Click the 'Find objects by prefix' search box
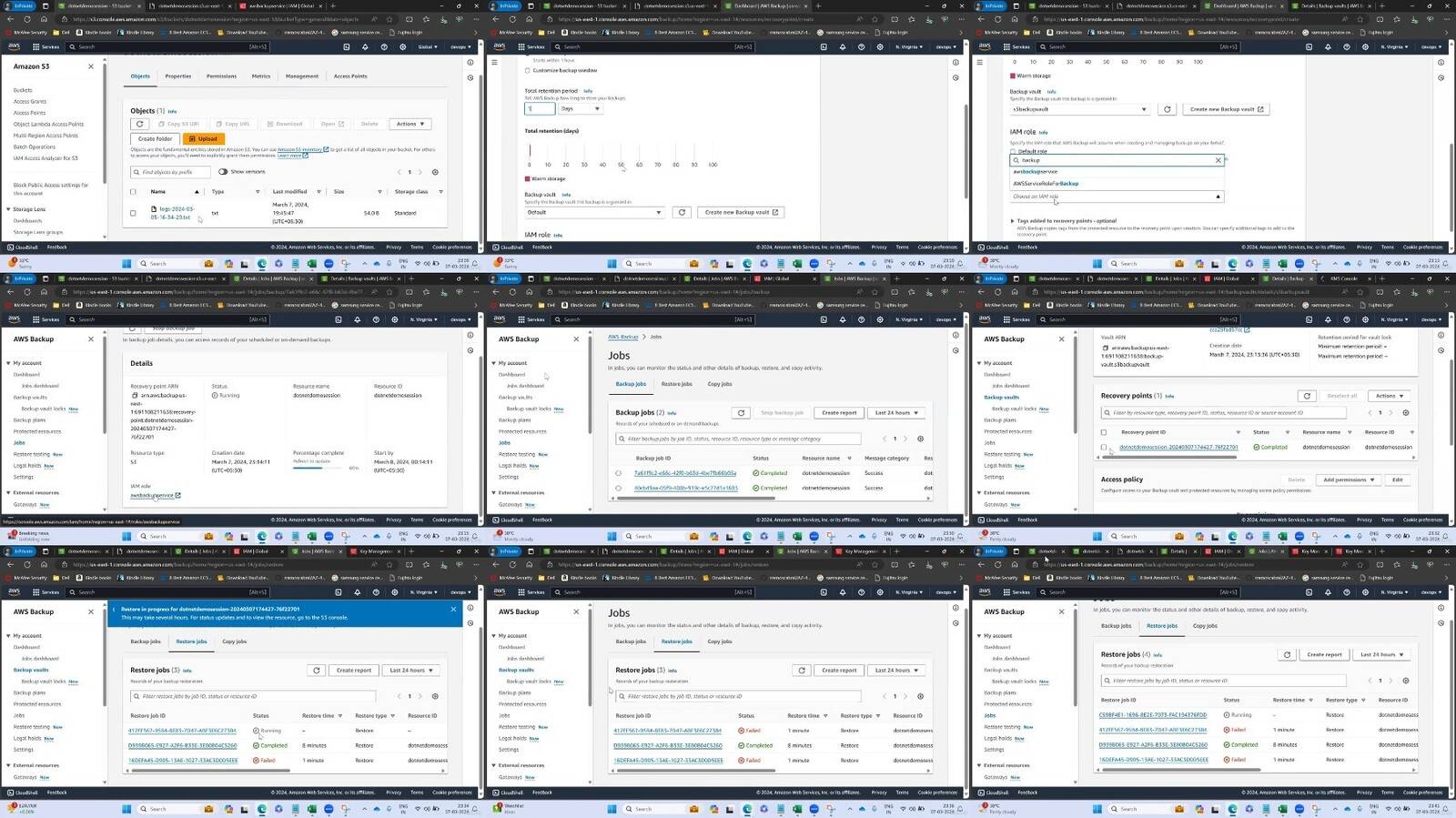1456x818 pixels. [x=171, y=172]
